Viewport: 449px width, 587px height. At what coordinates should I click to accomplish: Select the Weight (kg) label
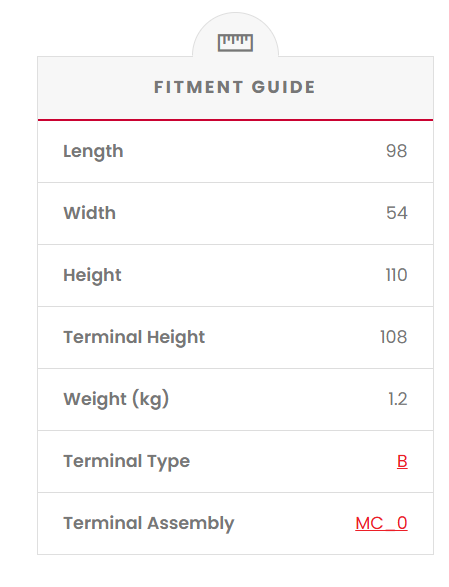tap(116, 399)
